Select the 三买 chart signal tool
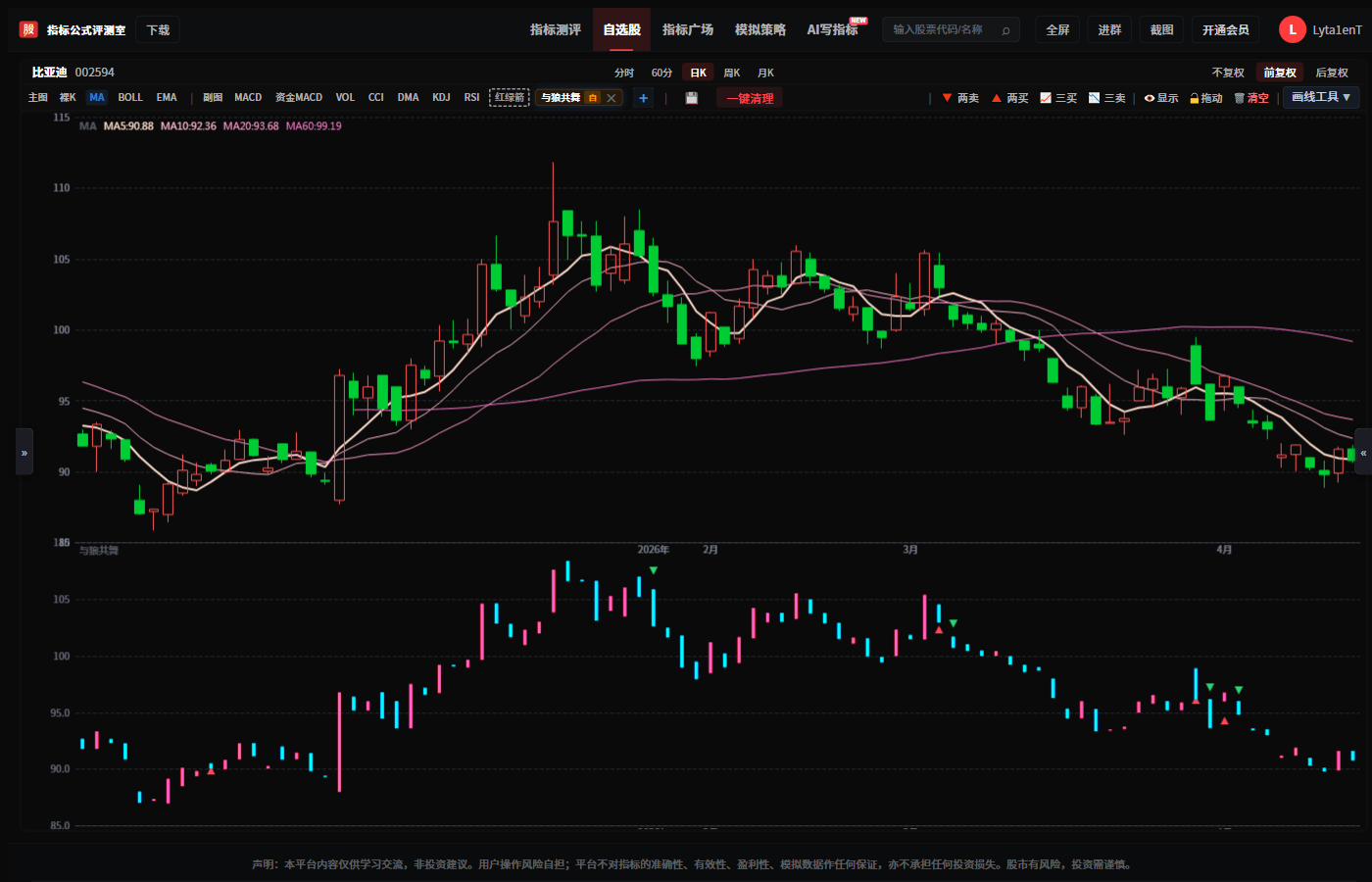The image size is (1372, 882). pos(1058,98)
